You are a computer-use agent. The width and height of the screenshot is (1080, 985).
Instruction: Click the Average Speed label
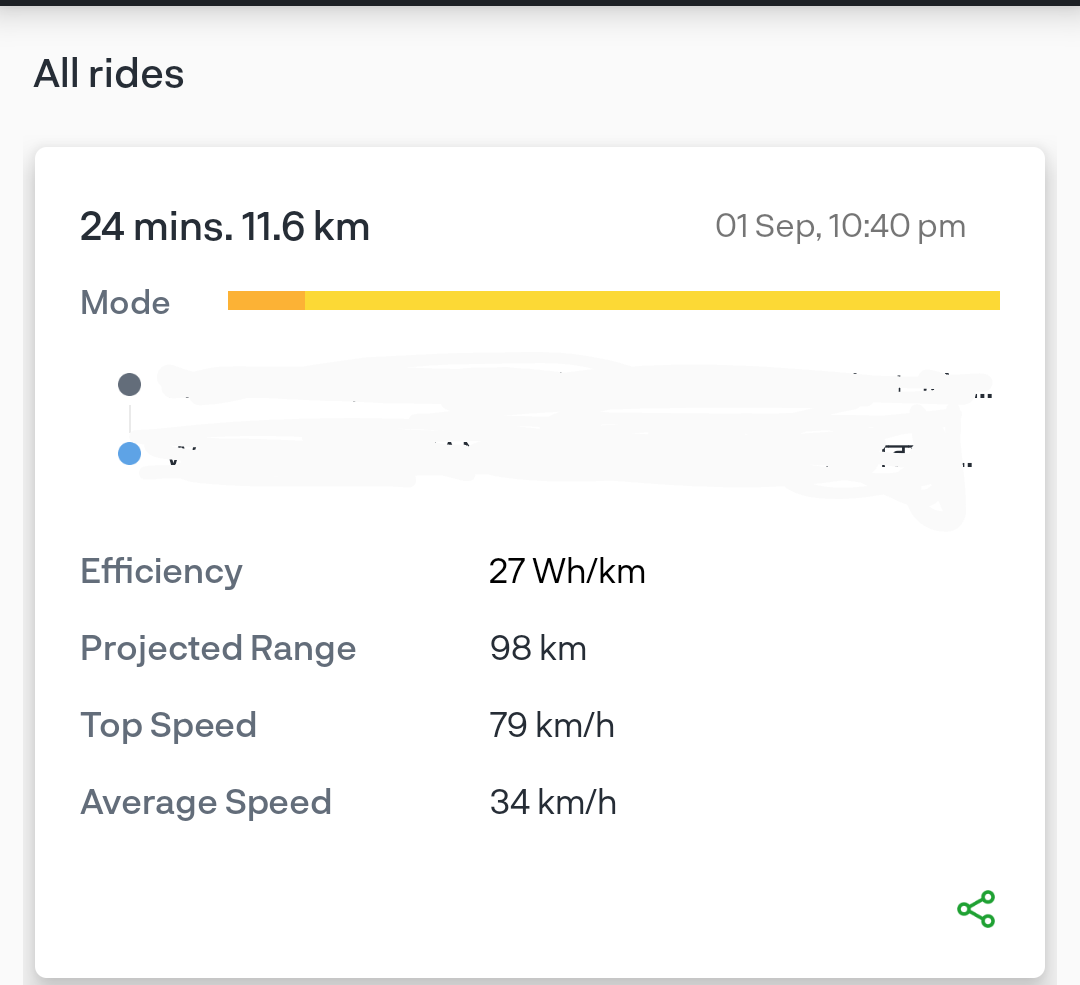point(206,803)
